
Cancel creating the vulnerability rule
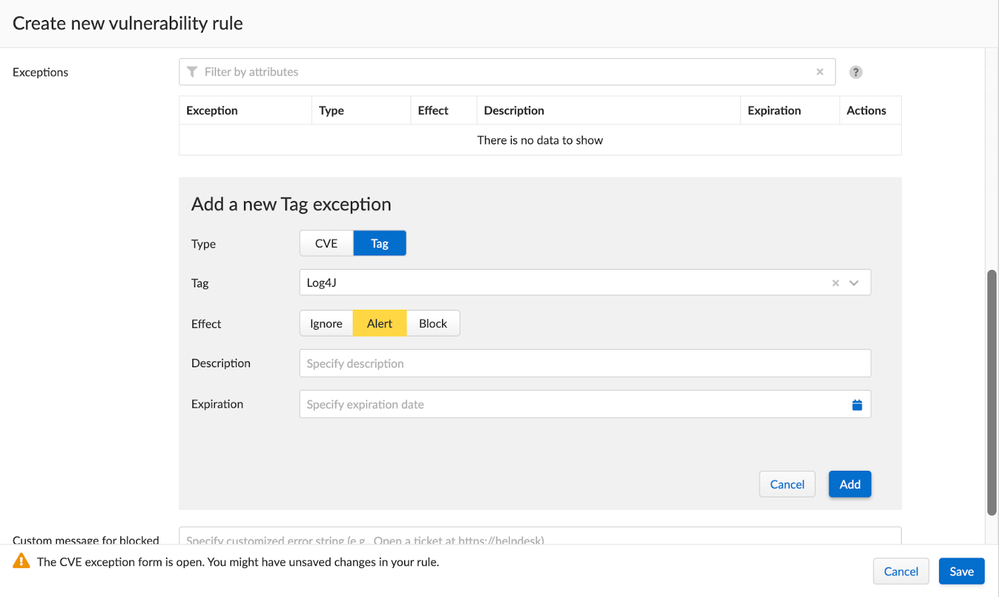[x=900, y=572]
